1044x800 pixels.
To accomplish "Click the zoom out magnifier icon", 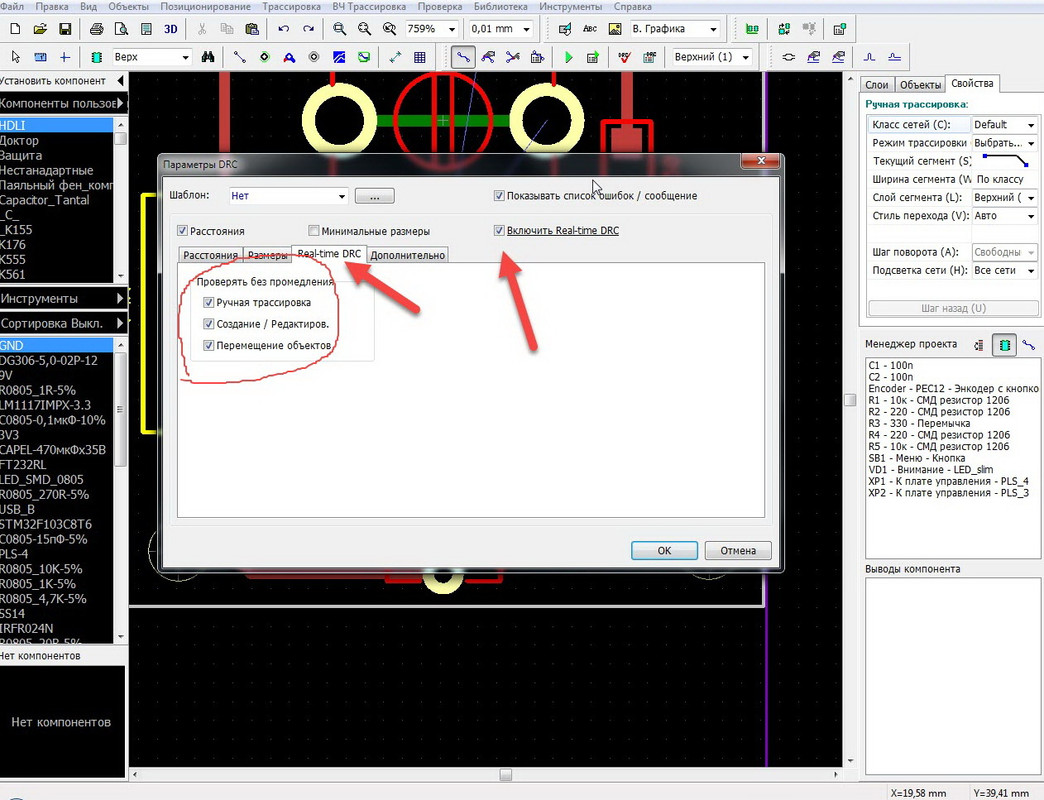I will click(x=364, y=29).
